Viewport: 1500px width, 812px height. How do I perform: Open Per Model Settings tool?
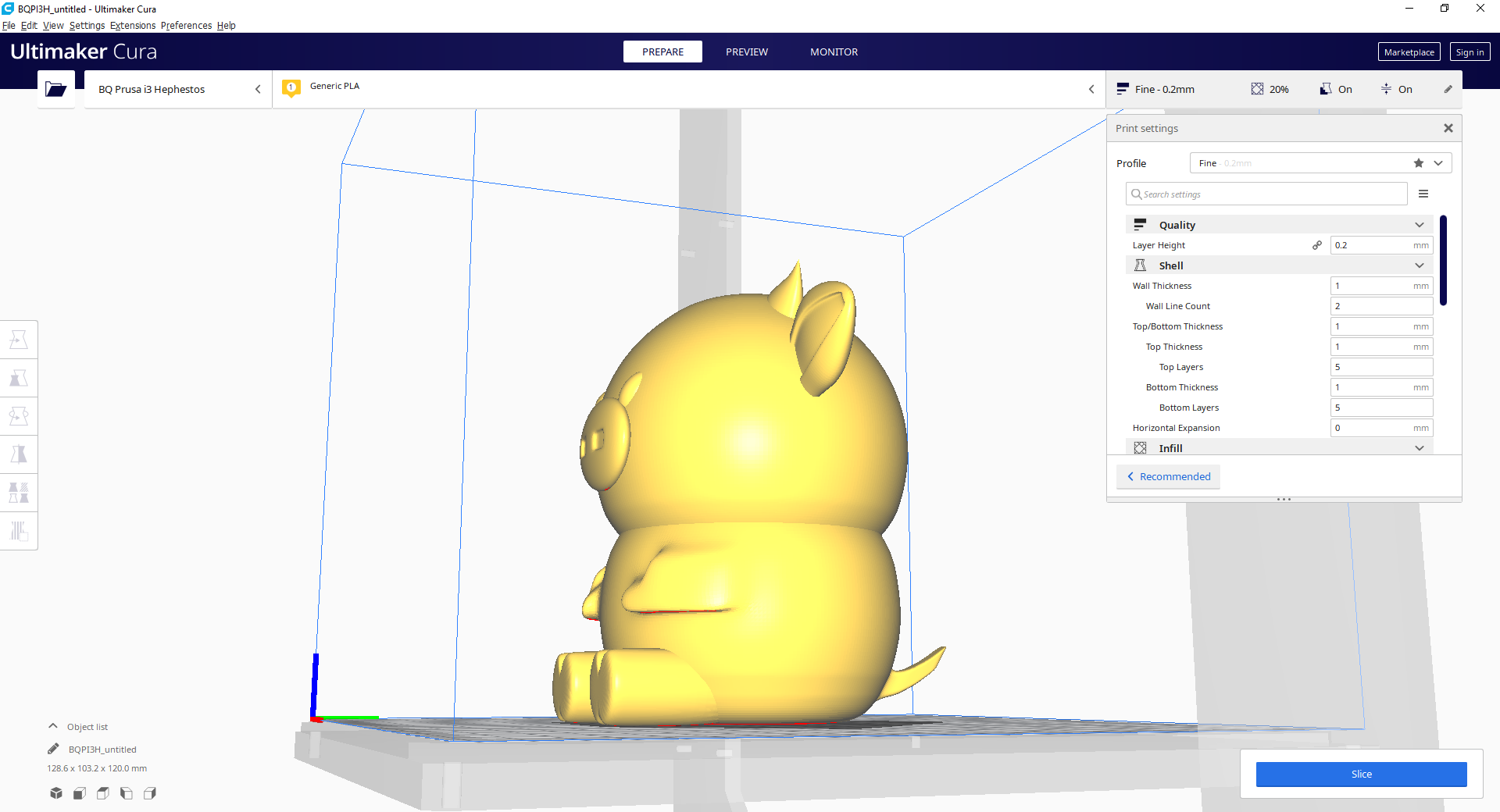point(19,492)
